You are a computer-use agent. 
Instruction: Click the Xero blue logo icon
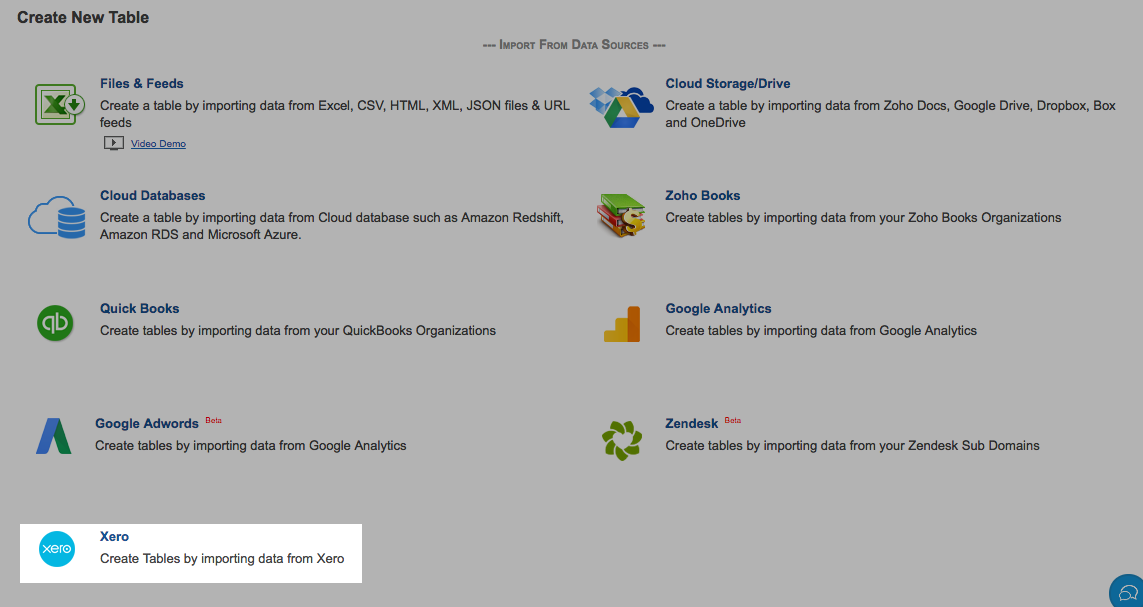57,549
